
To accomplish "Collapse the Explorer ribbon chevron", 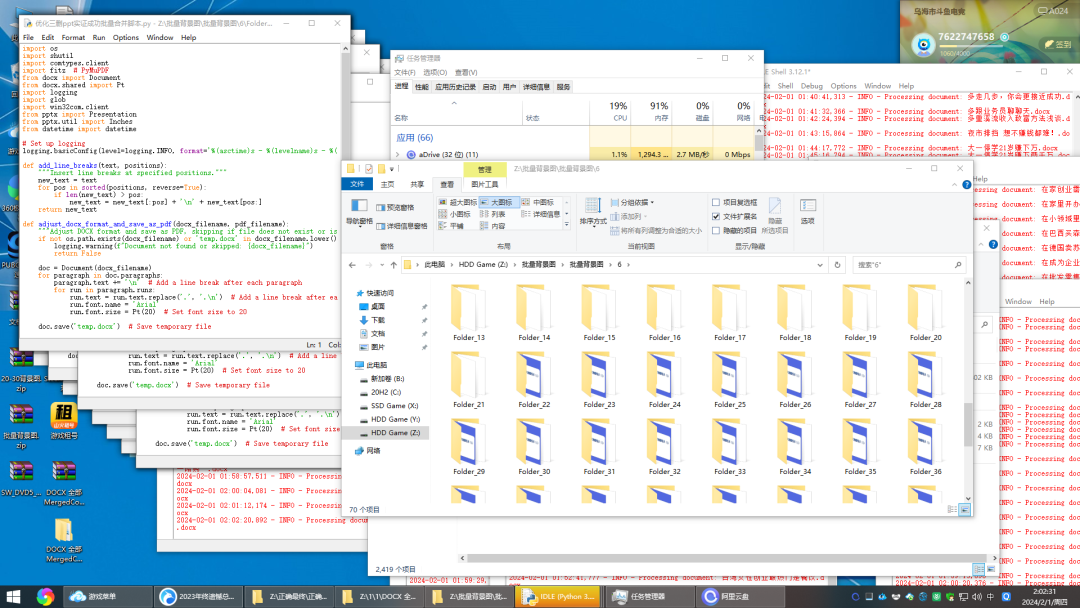I will (954, 185).
